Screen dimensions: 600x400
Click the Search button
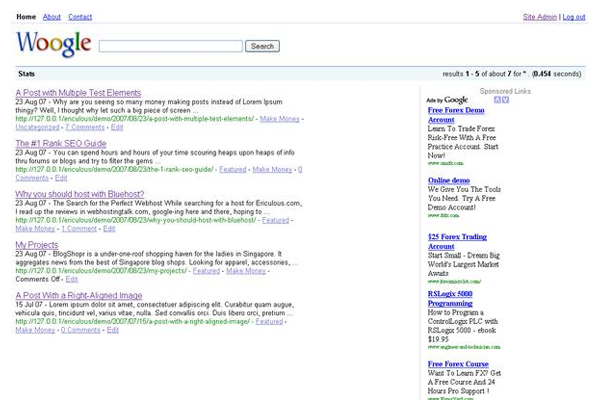pos(262,46)
